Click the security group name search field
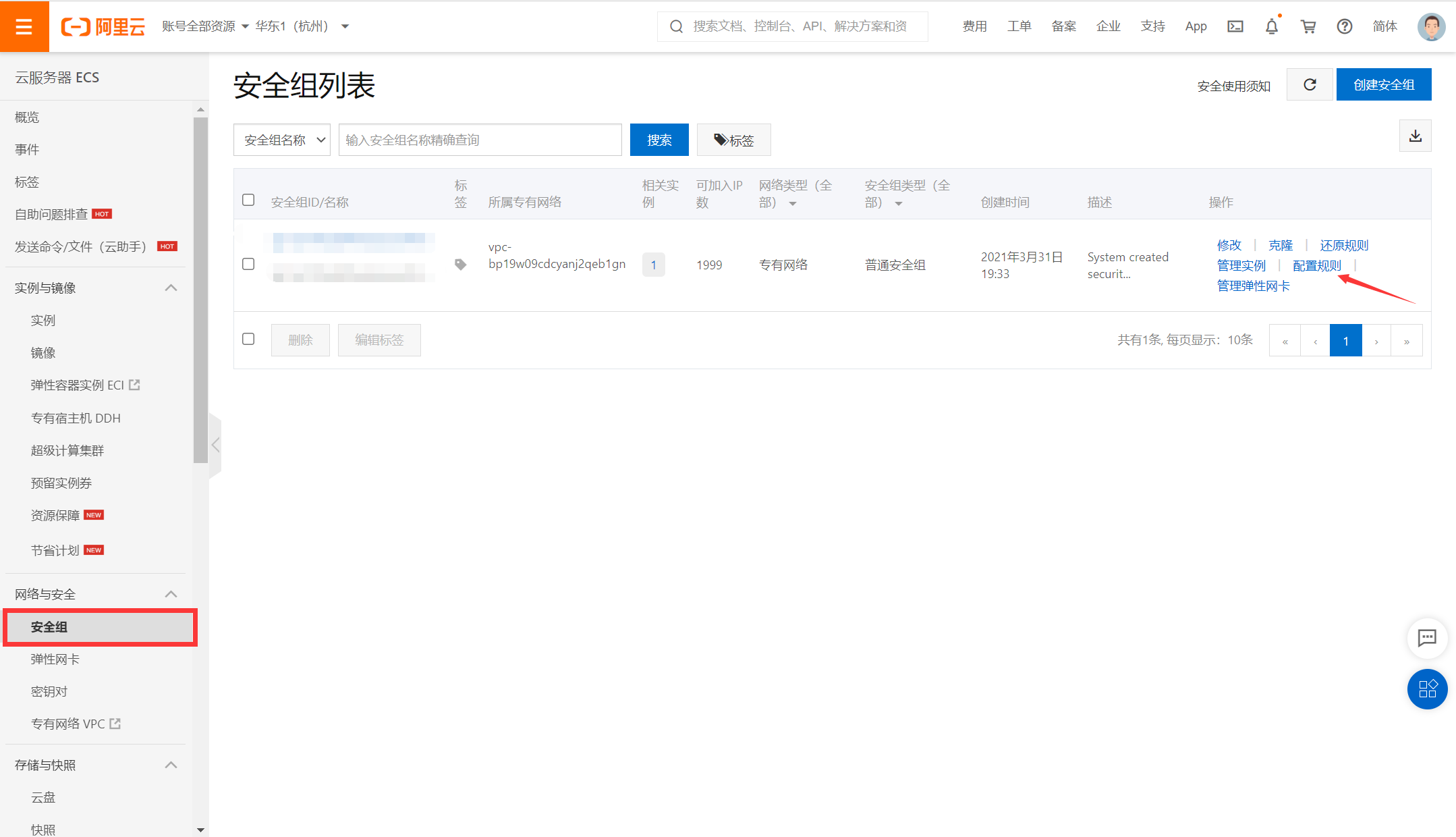1456x837 pixels. pos(480,140)
